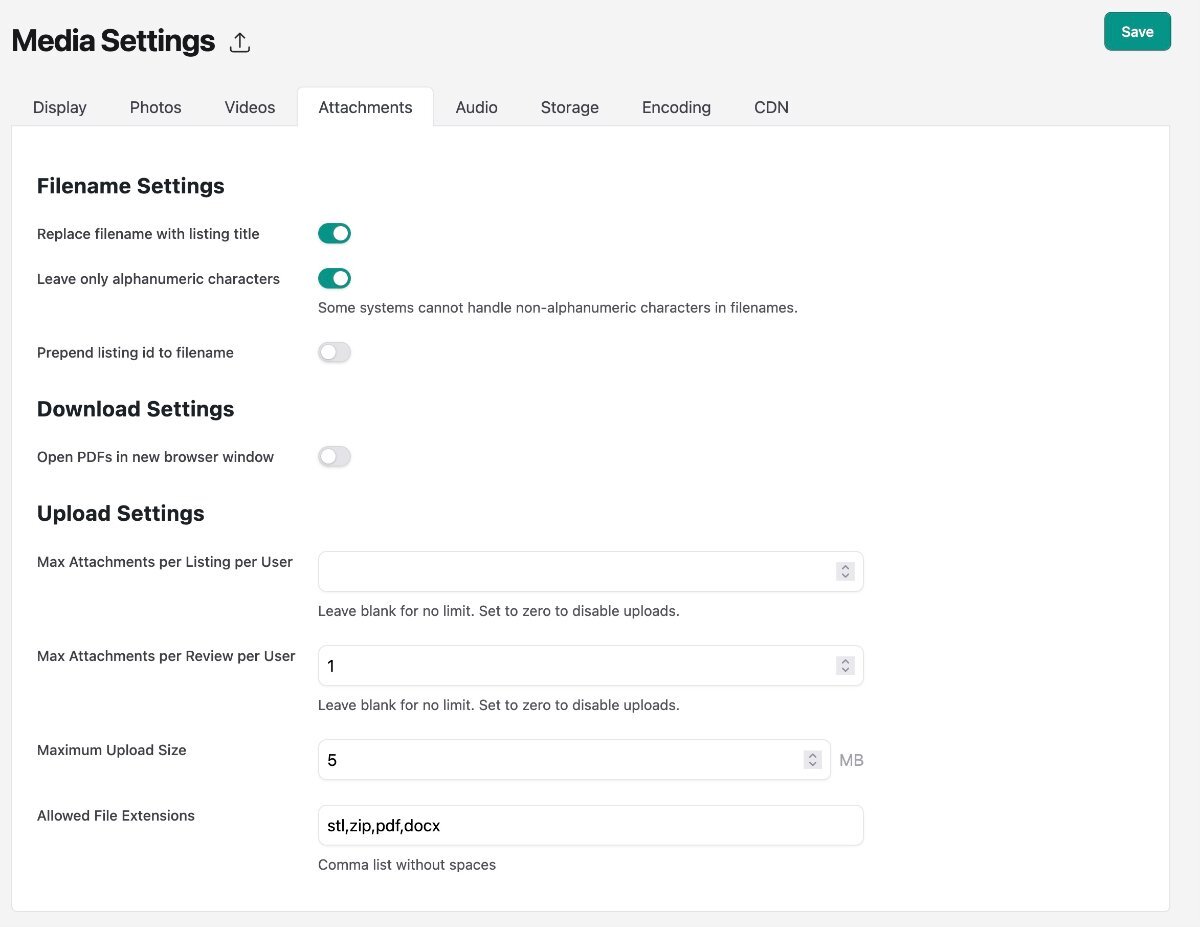
Task: Click the Max Attachments per Listing stepper arrows
Action: click(845, 571)
